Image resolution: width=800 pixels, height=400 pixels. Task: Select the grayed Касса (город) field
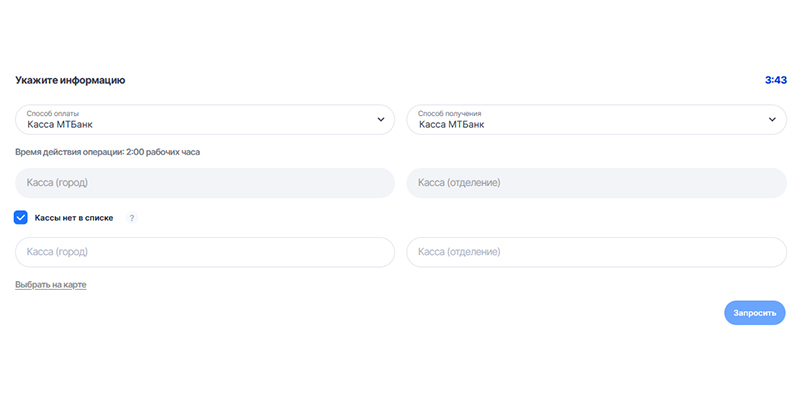point(205,183)
